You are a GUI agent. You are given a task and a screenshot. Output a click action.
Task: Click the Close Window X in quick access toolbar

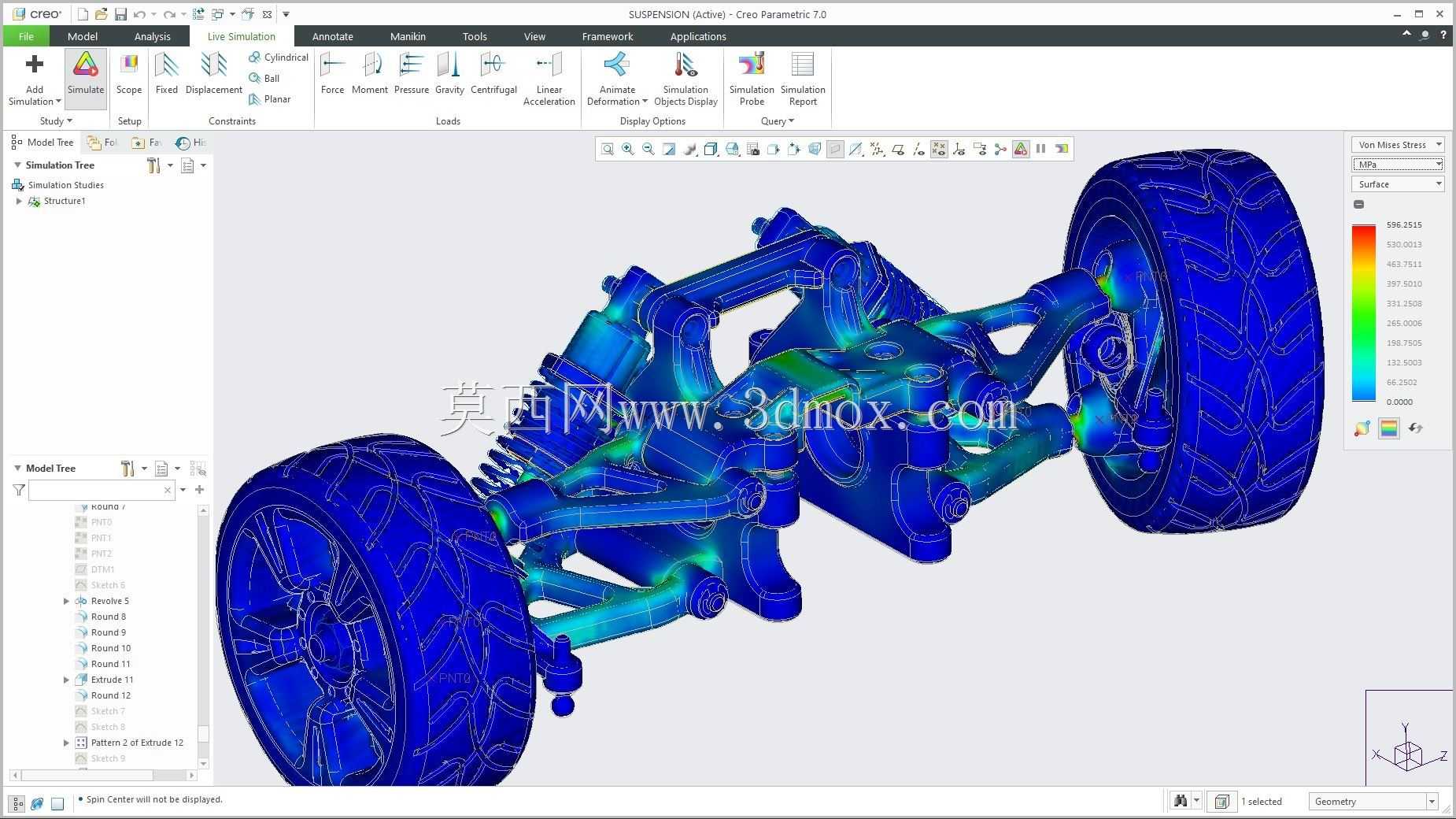point(267,14)
